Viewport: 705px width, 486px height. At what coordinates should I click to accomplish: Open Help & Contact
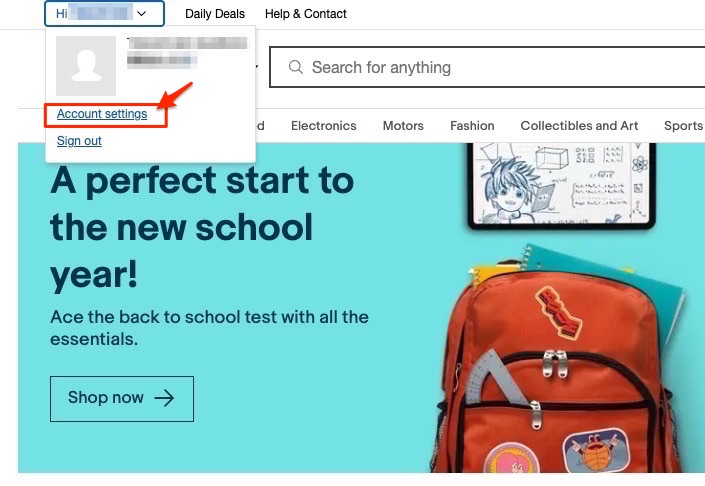(306, 14)
